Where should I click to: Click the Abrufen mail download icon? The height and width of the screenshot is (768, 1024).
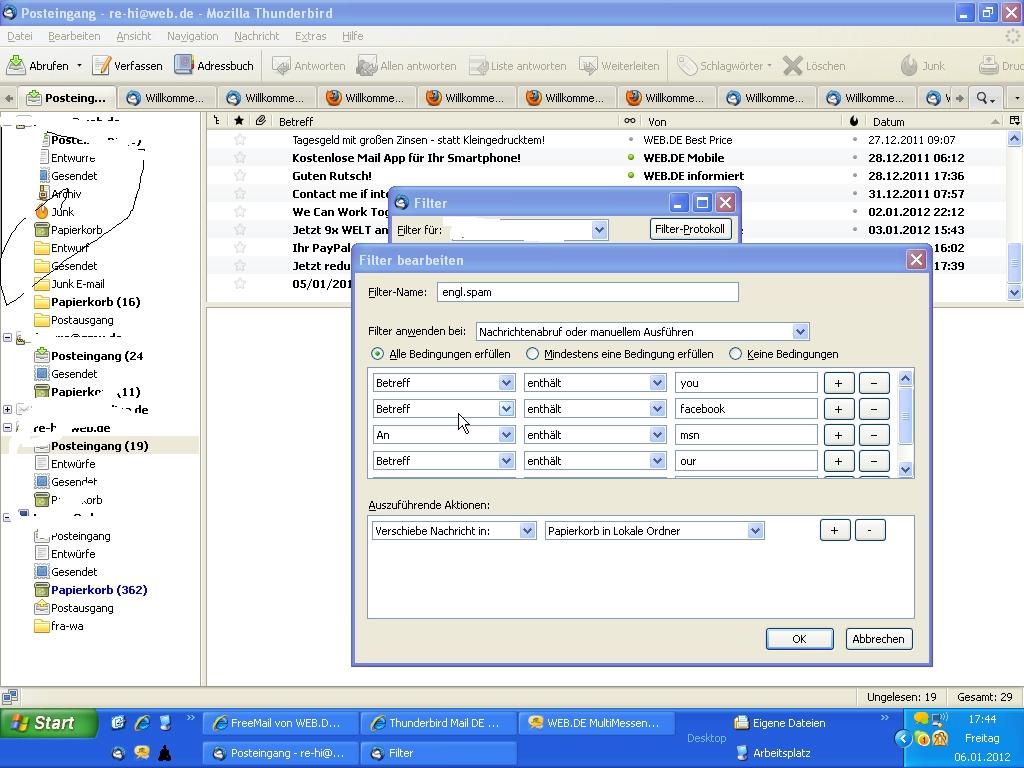point(16,66)
